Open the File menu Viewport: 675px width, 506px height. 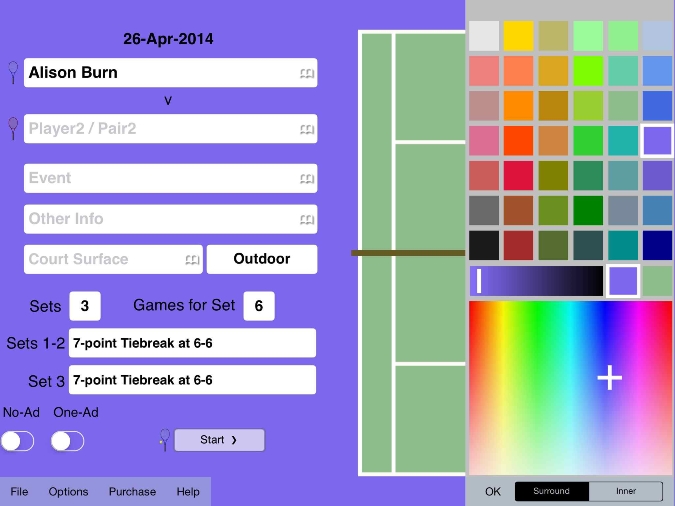point(19,491)
